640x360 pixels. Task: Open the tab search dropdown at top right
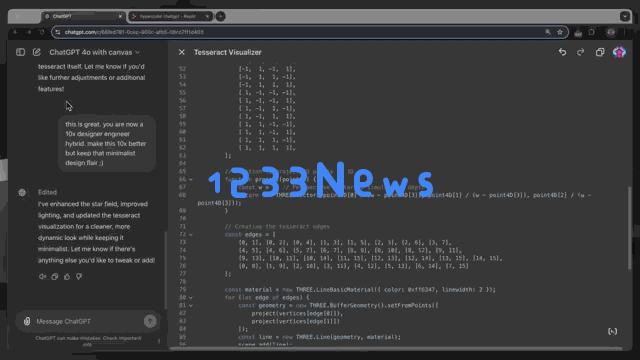624,16
